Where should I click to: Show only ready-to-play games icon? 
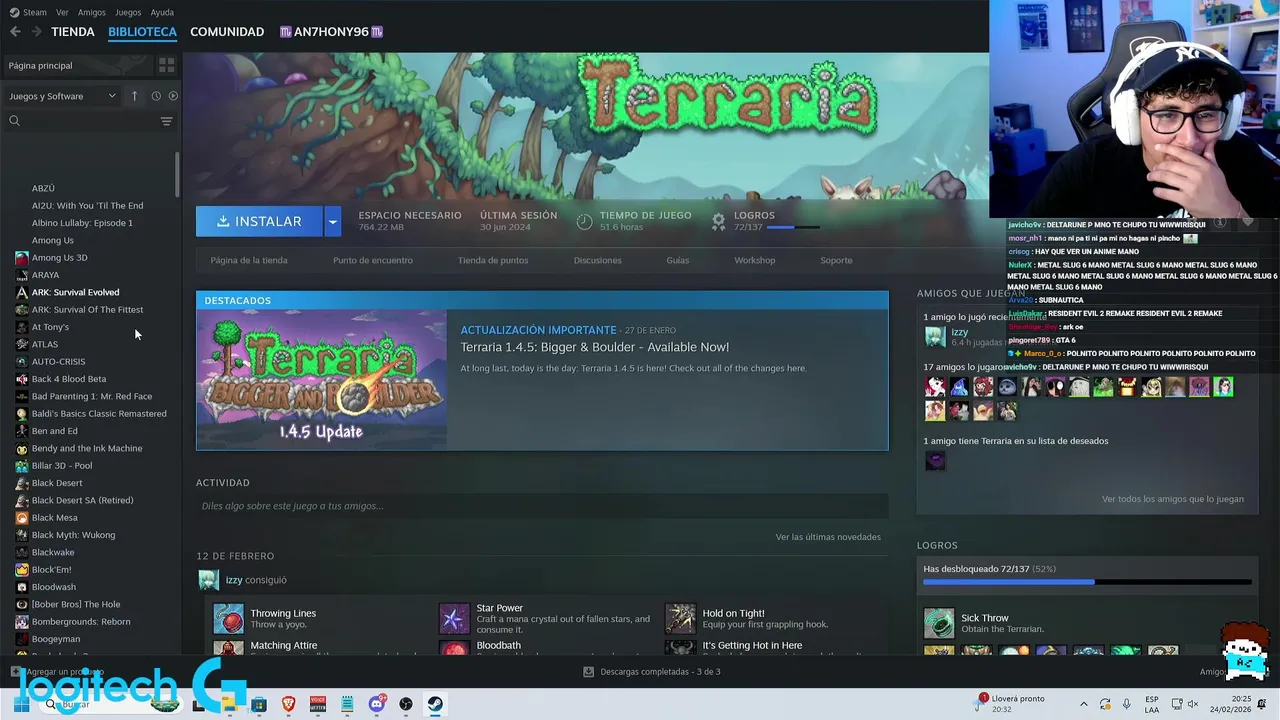[173, 96]
